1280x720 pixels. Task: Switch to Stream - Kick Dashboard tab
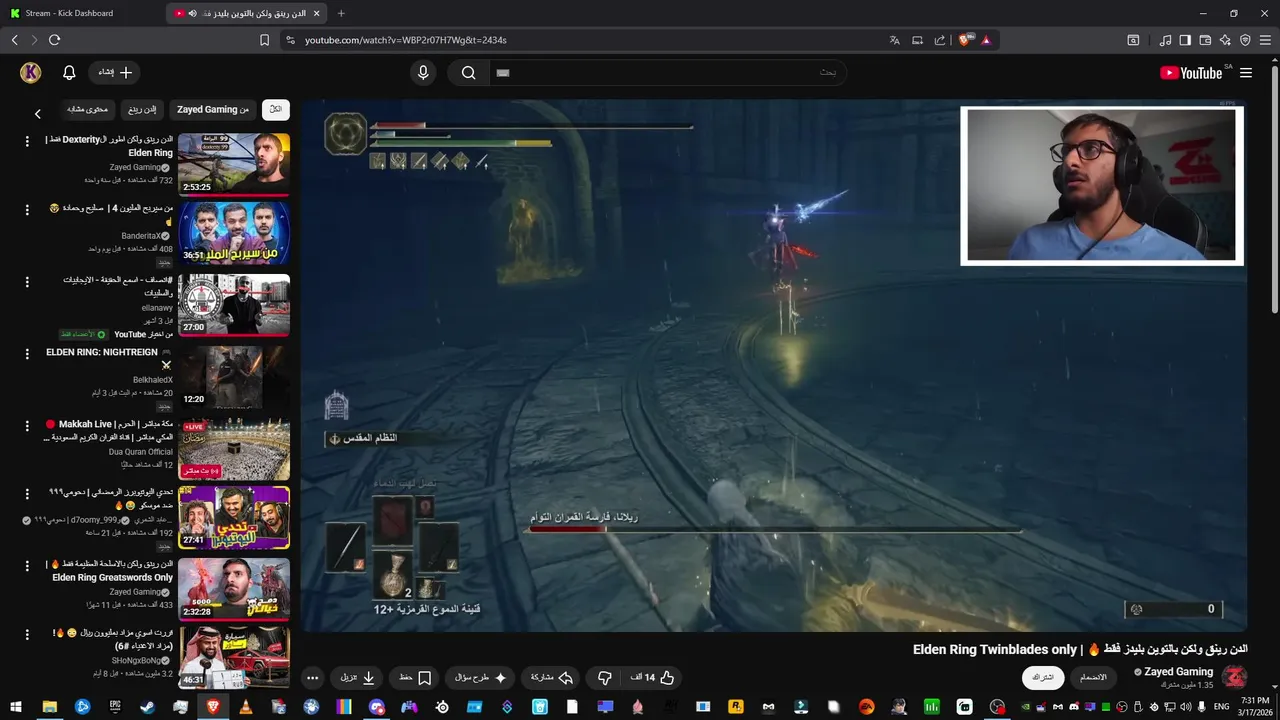80,13
